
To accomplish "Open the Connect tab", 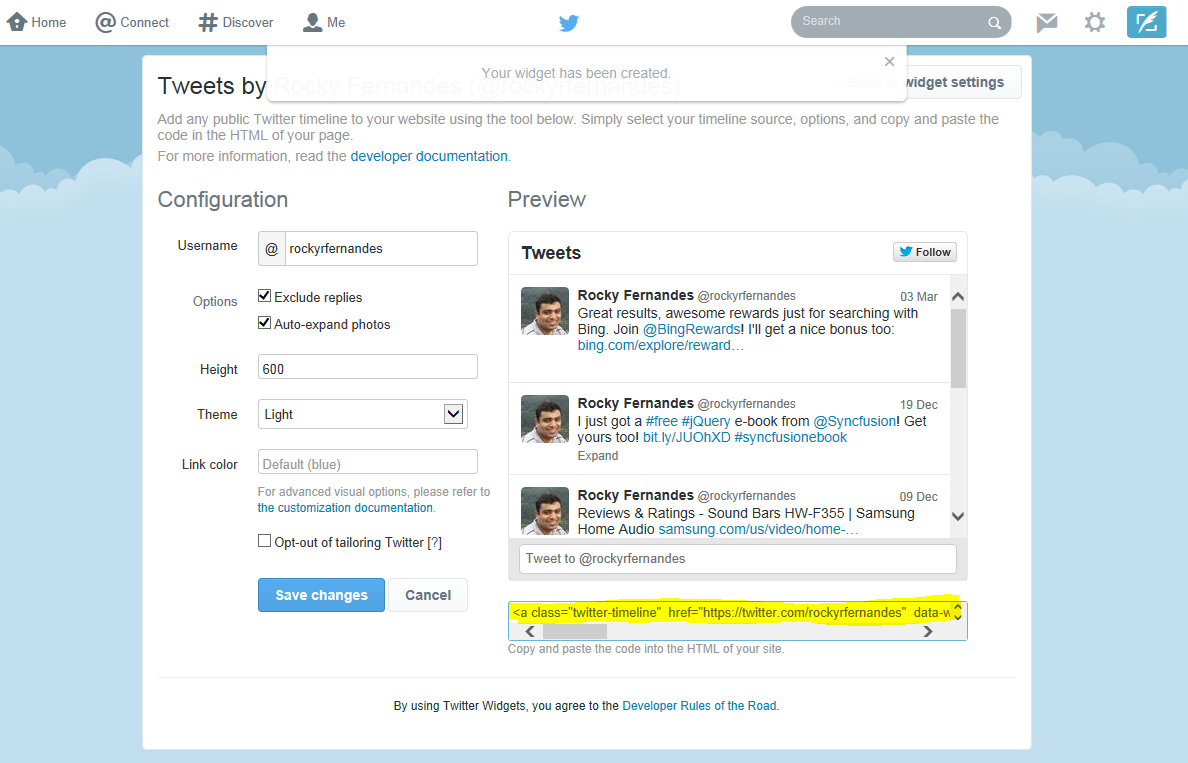I will [132, 22].
